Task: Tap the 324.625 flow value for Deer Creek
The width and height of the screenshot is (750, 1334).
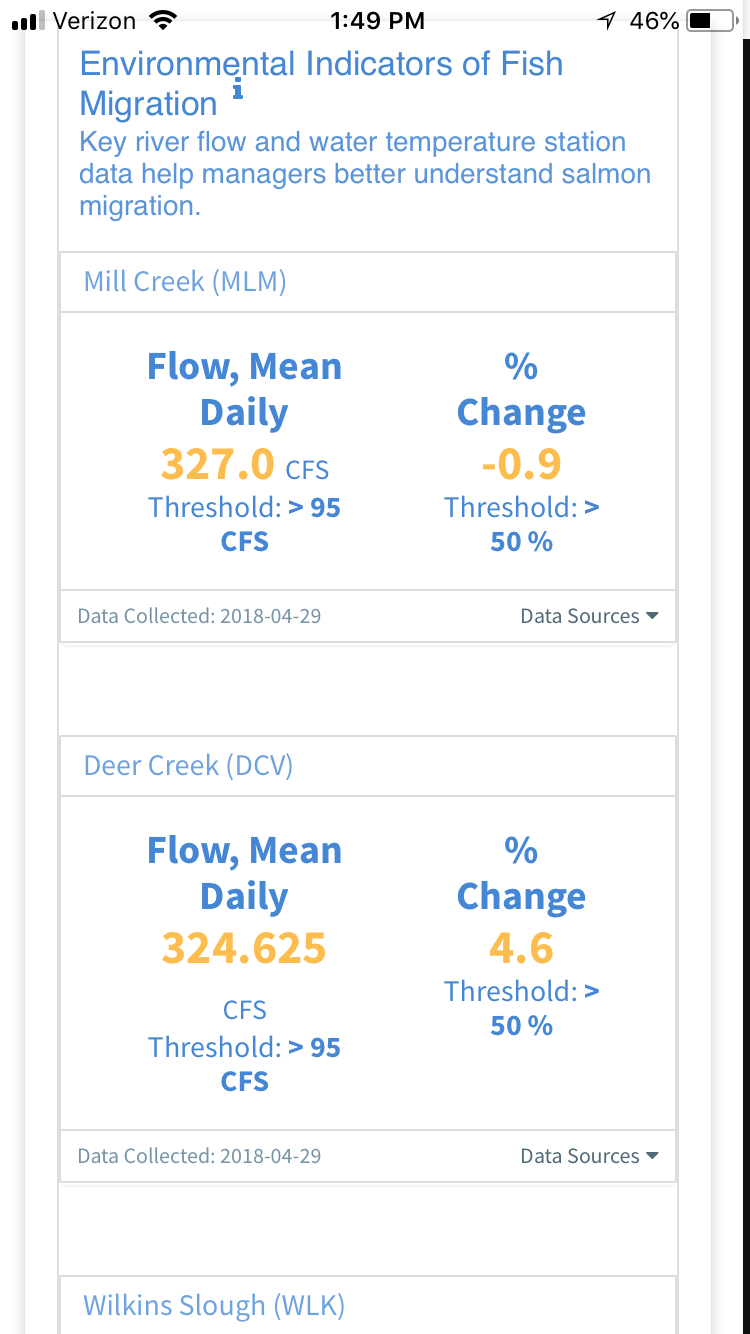Action: [244, 948]
